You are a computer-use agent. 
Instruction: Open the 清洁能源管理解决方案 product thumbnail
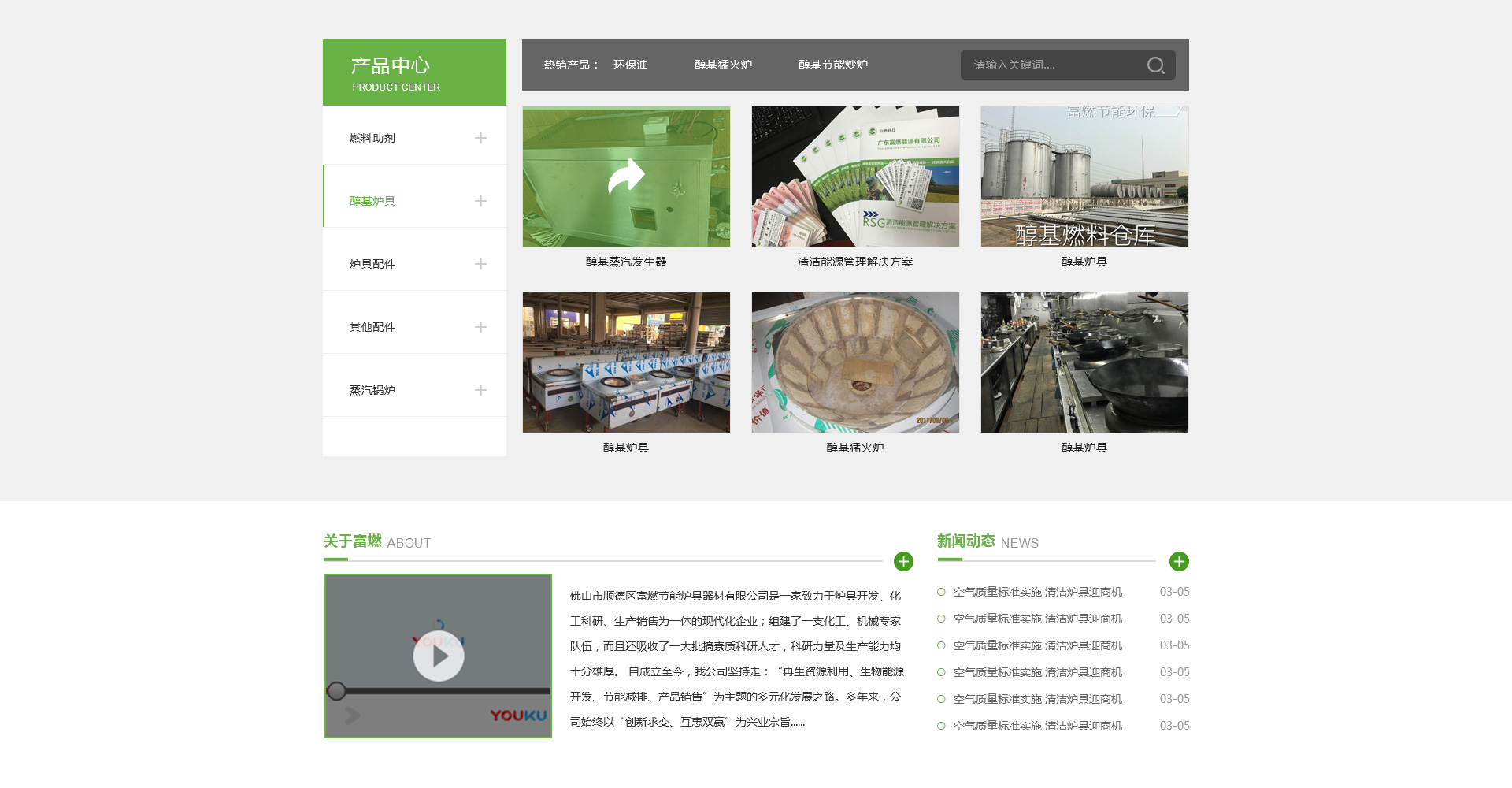coord(855,177)
